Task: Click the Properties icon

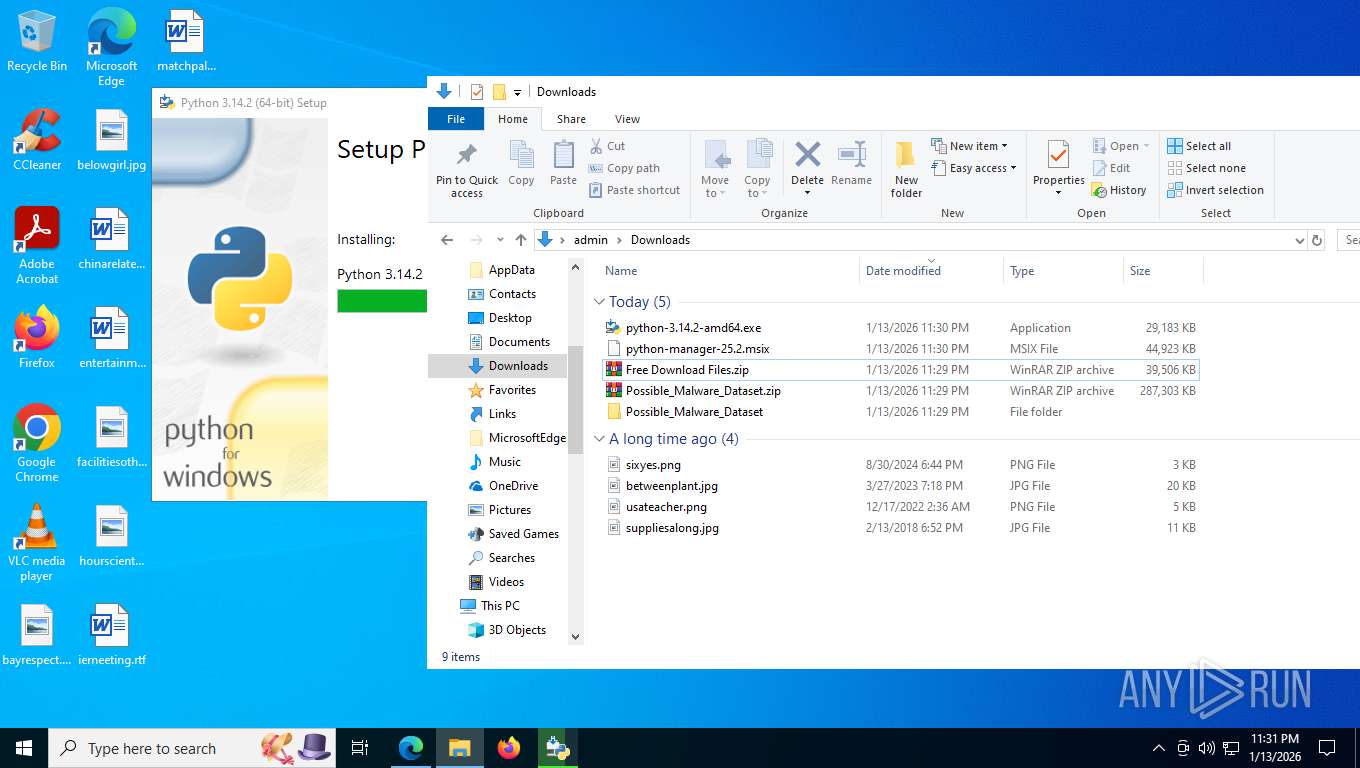Action: pos(1058,156)
